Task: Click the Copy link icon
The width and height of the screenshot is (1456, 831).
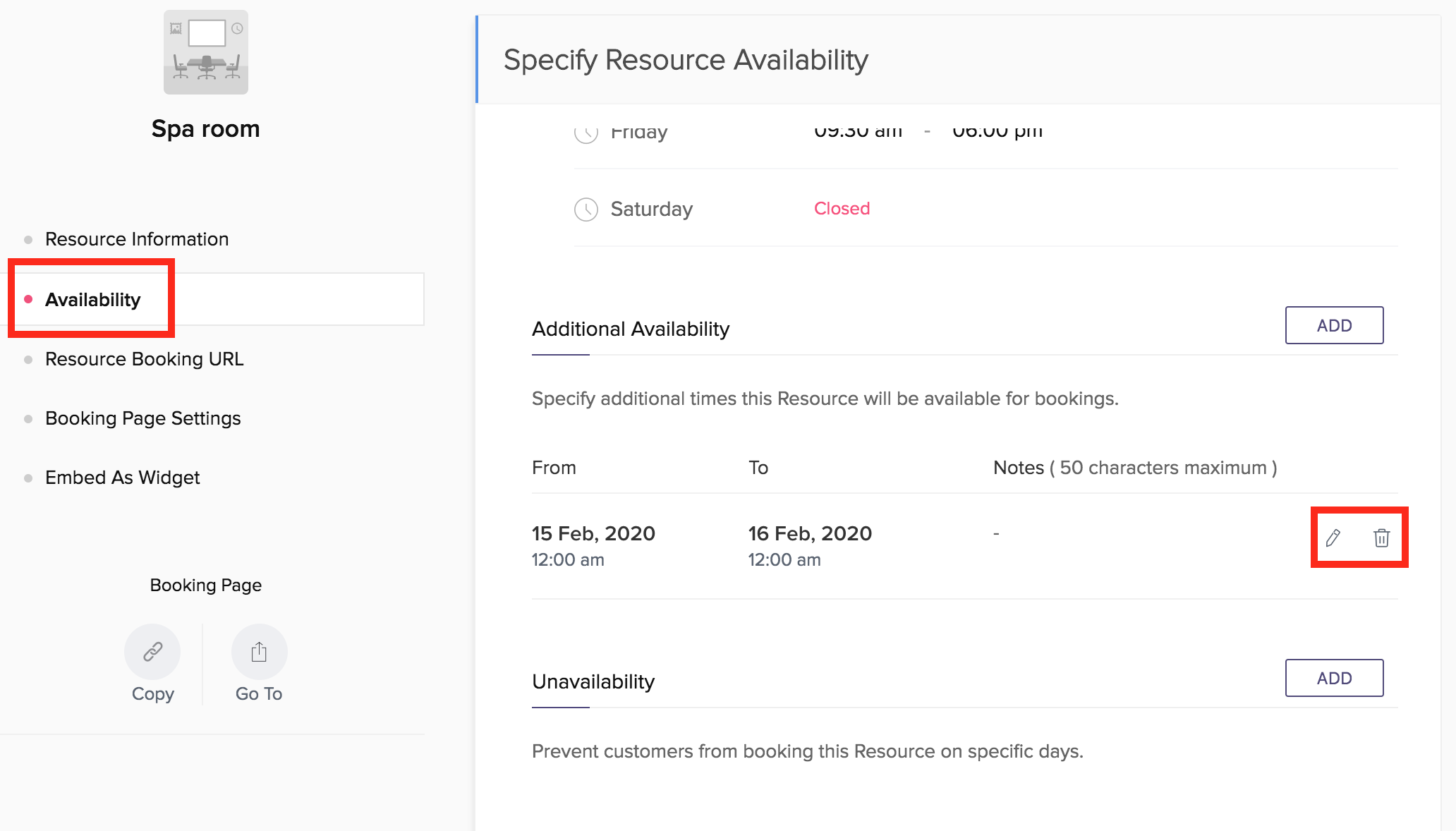Action: pyautogui.click(x=152, y=651)
